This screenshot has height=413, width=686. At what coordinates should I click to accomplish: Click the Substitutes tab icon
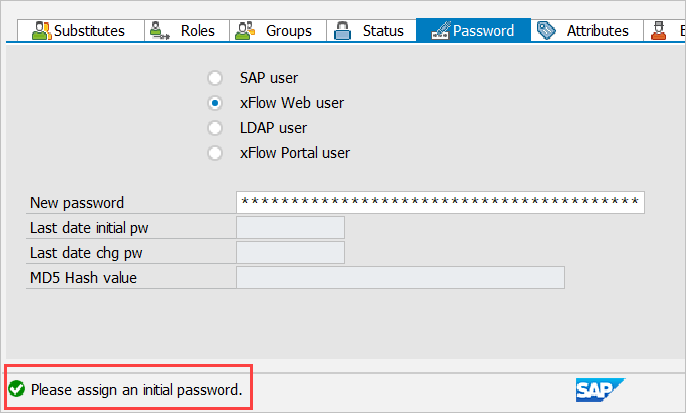tap(40, 30)
